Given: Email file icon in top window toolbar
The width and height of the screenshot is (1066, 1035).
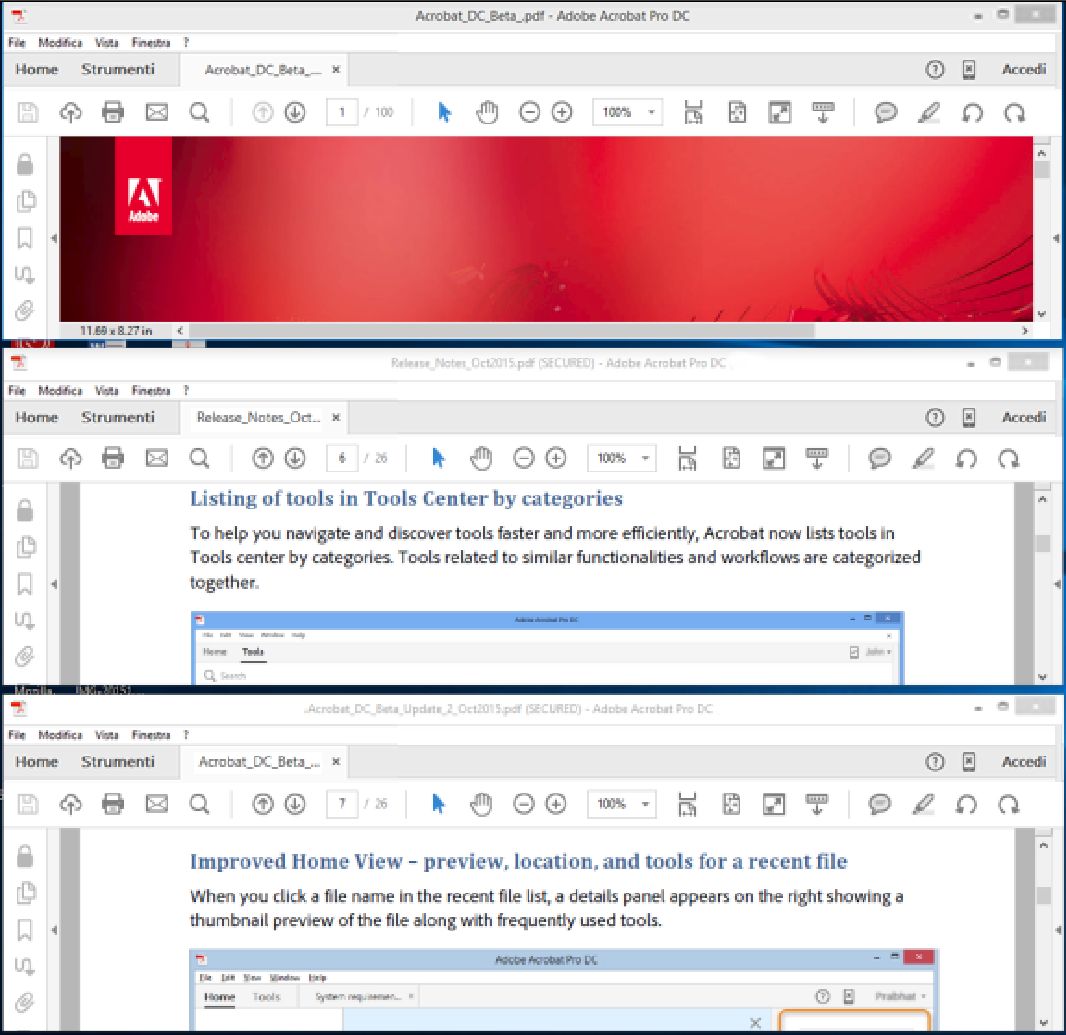Looking at the screenshot, I should point(156,112).
